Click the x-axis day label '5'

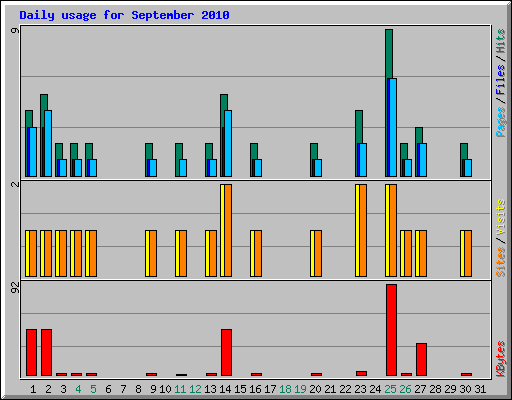click(x=93, y=389)
